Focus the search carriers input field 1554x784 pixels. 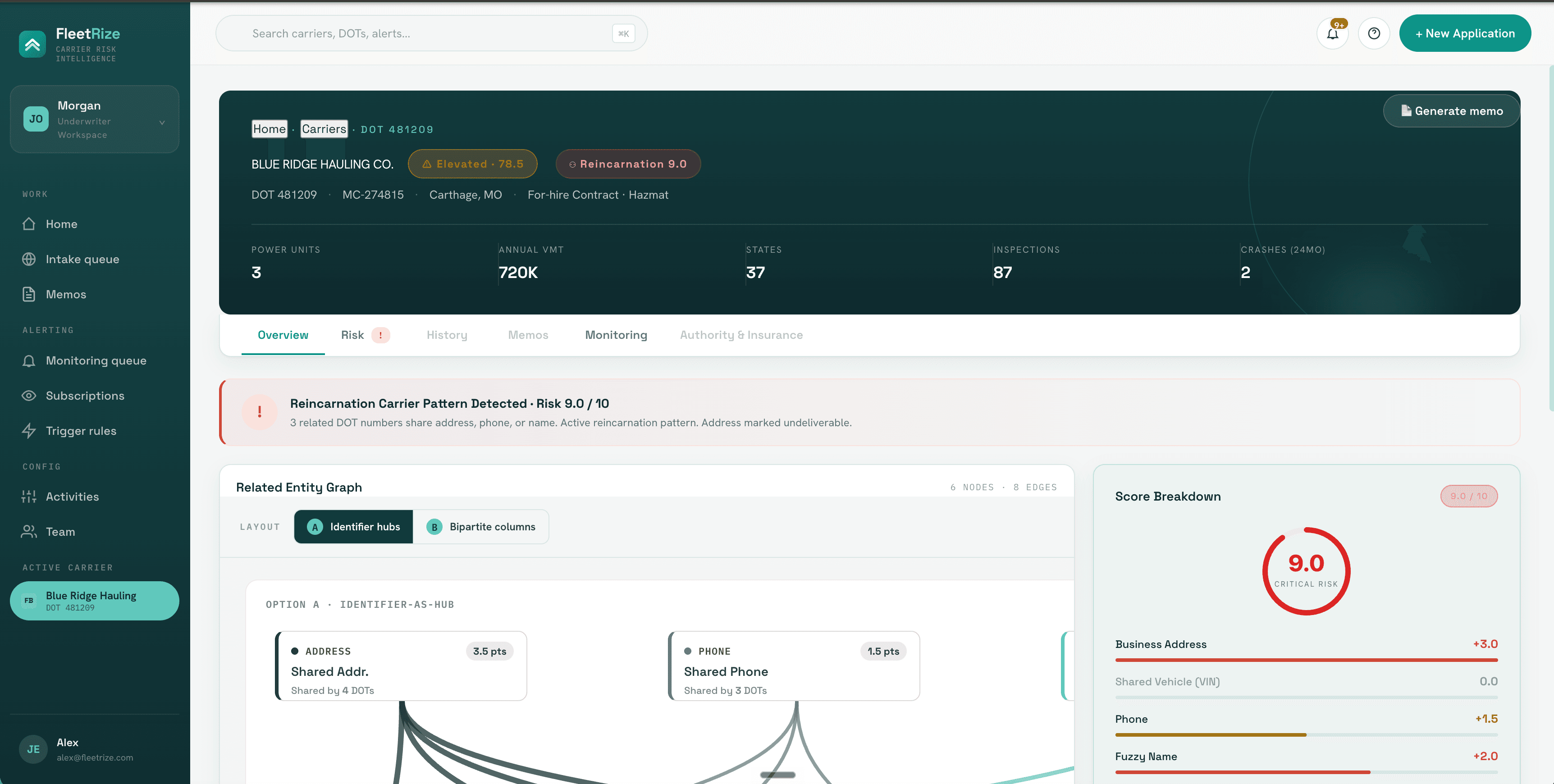431,34
